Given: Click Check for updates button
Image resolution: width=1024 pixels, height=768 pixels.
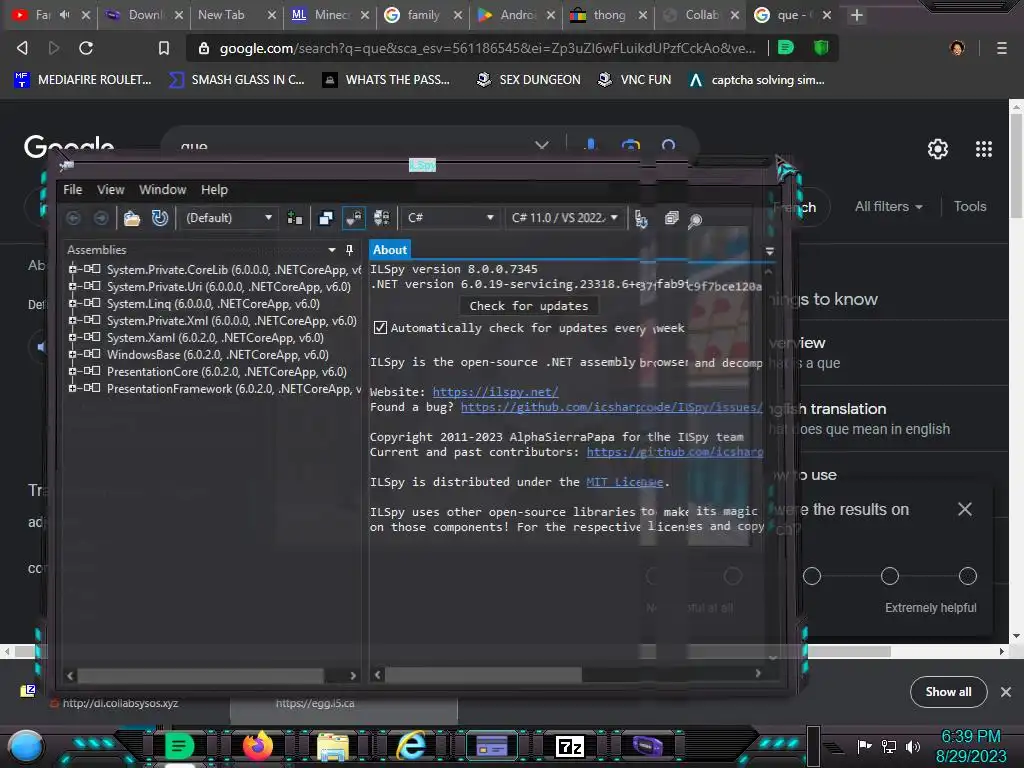Looking at the screenshot, I should (528, 306).
